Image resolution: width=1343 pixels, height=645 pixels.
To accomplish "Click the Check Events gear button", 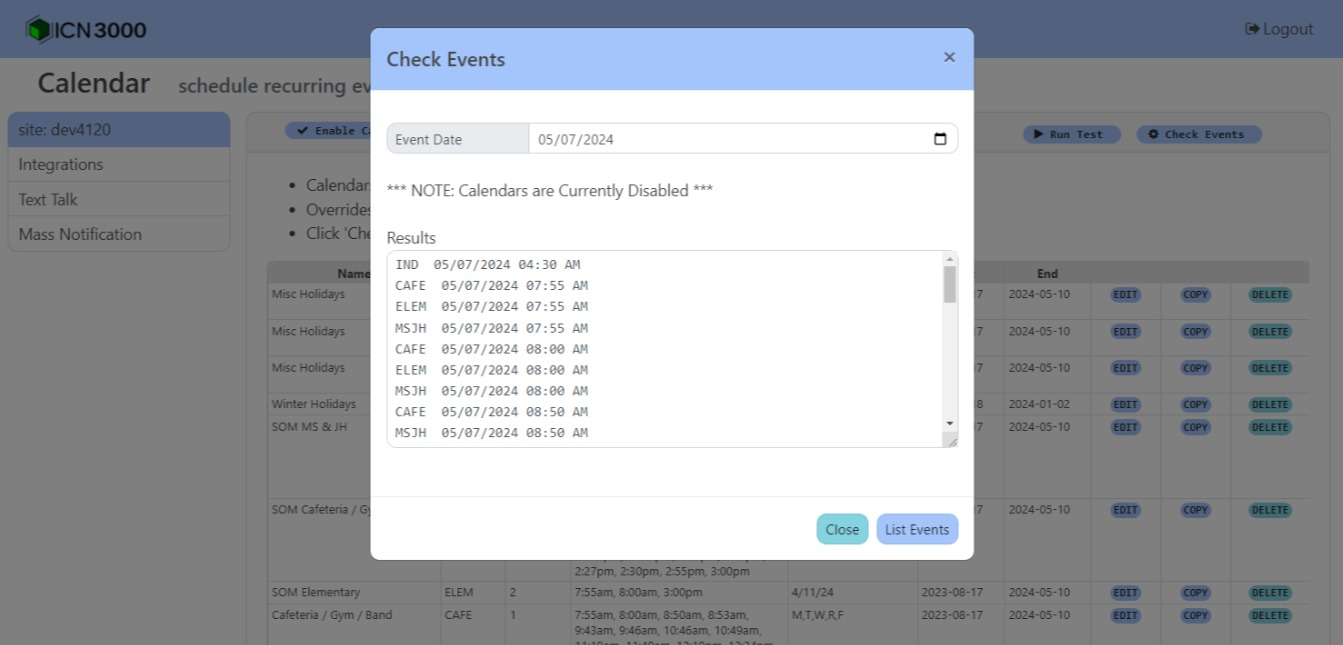I will coord(1198,134).
